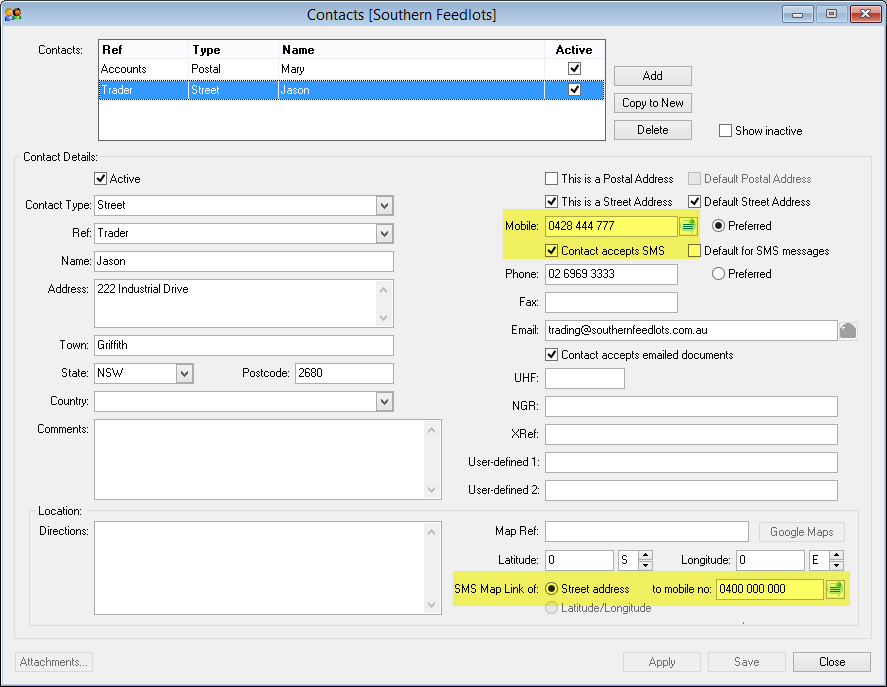Select the Preferred radio for Phone

click(718, 274)
